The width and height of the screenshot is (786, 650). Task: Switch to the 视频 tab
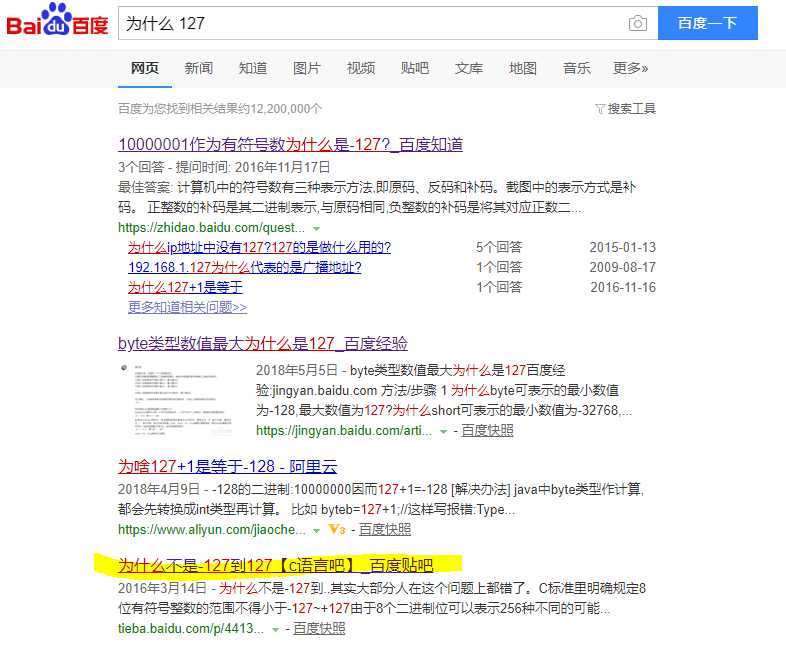coord(360,68)
